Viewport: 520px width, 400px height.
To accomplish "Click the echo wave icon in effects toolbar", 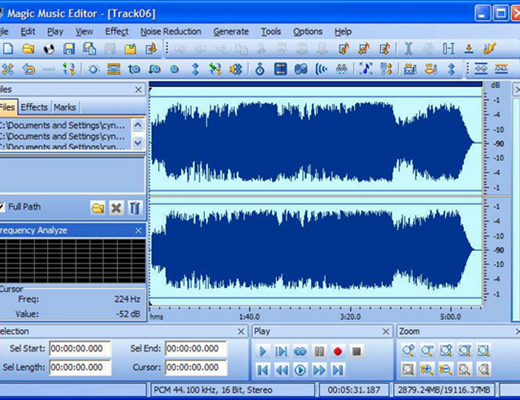I will pyautogui.click(x=321, y=69).
